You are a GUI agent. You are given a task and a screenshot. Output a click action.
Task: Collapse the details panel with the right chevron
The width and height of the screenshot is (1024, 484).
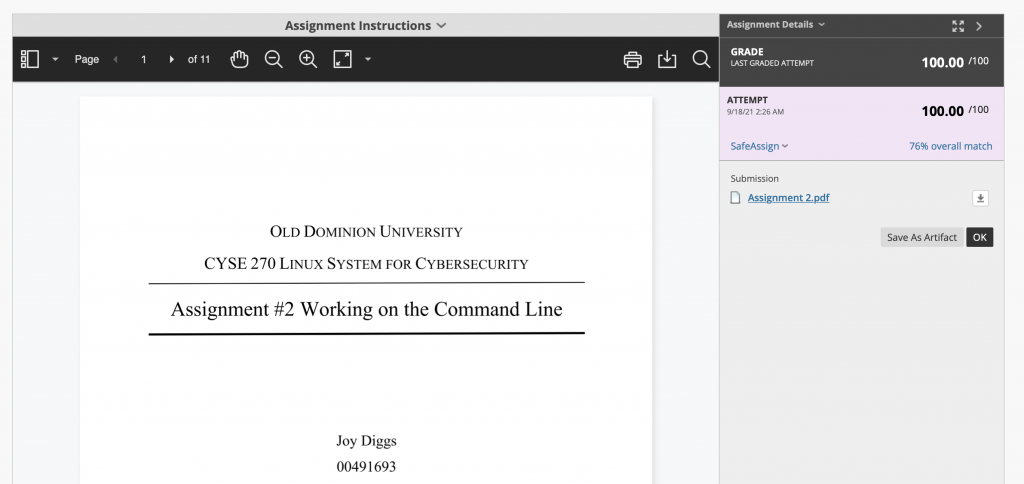coord(979,26)
